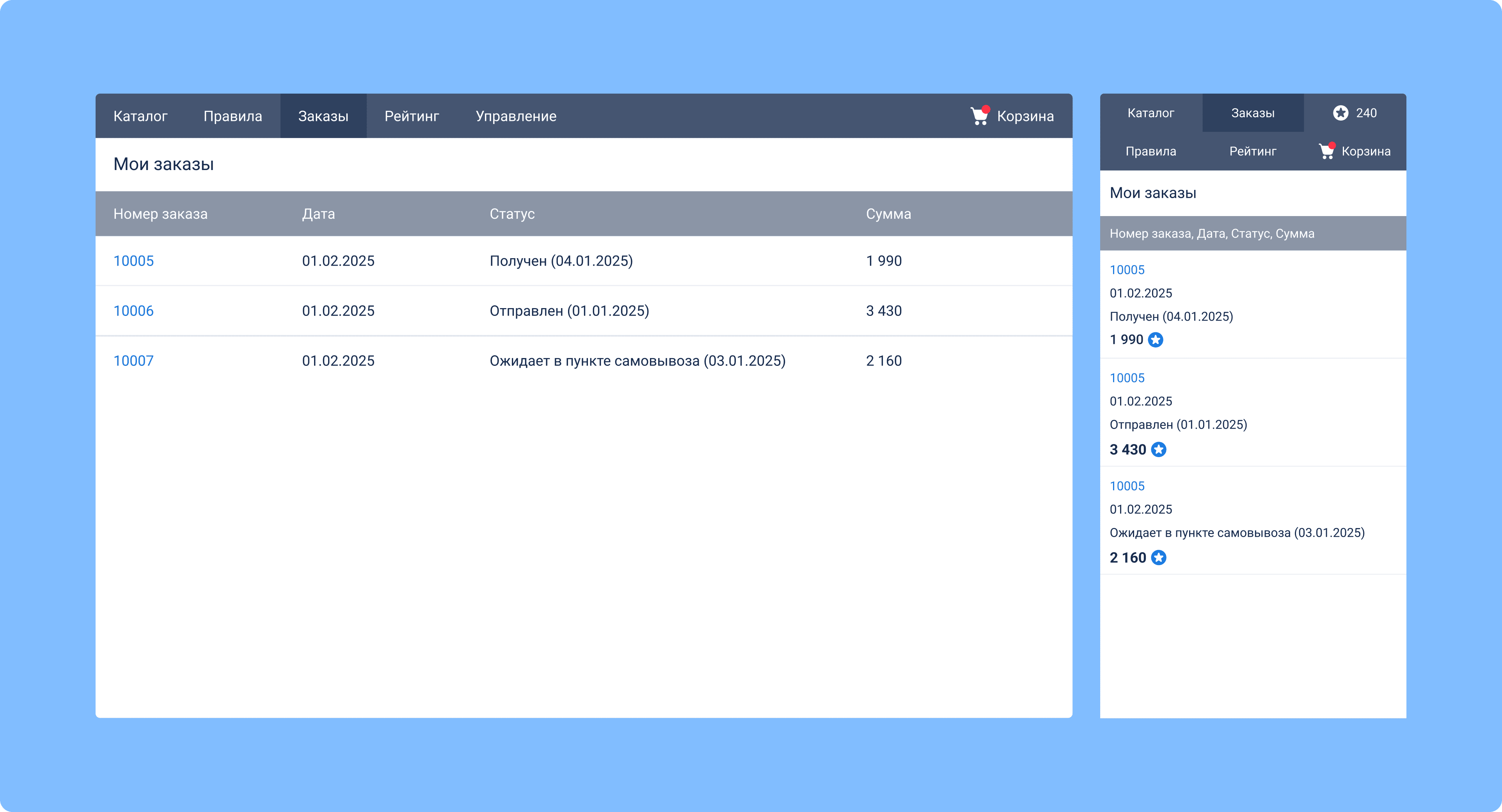Tap the star points icon beside 240
Viewport: 1502px width, 812px height.
[1340, 112]
